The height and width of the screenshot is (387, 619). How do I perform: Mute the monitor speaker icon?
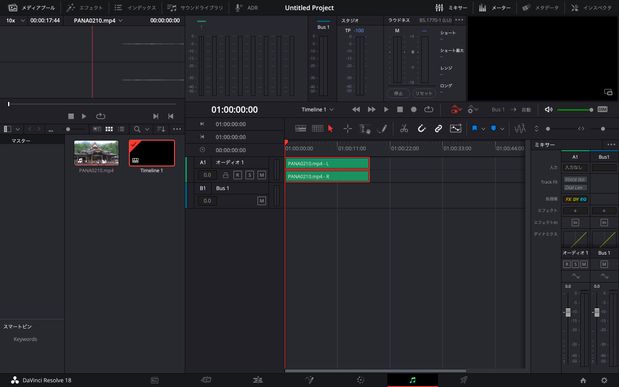coord(548,109)
